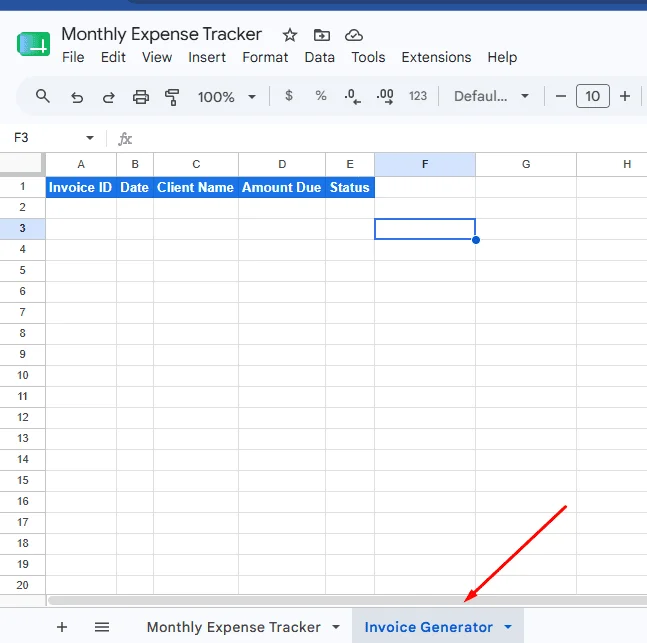This screenshot has height=643, width=647.
Task: Select the Status header cell
Action: 350,187
